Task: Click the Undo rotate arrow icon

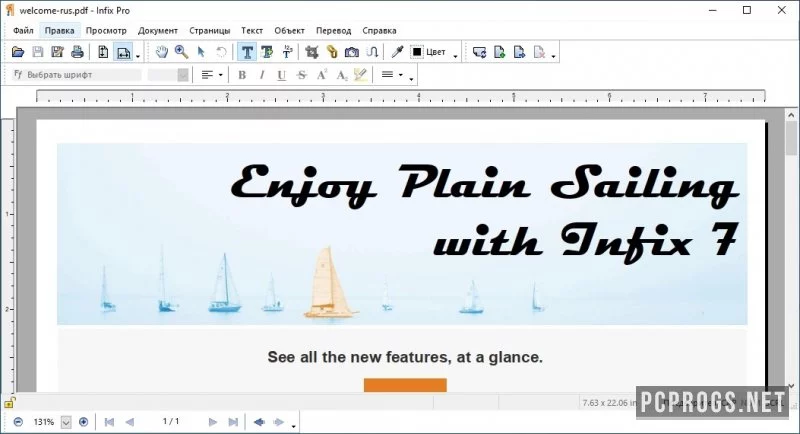Action: click(x=221, y=52)
